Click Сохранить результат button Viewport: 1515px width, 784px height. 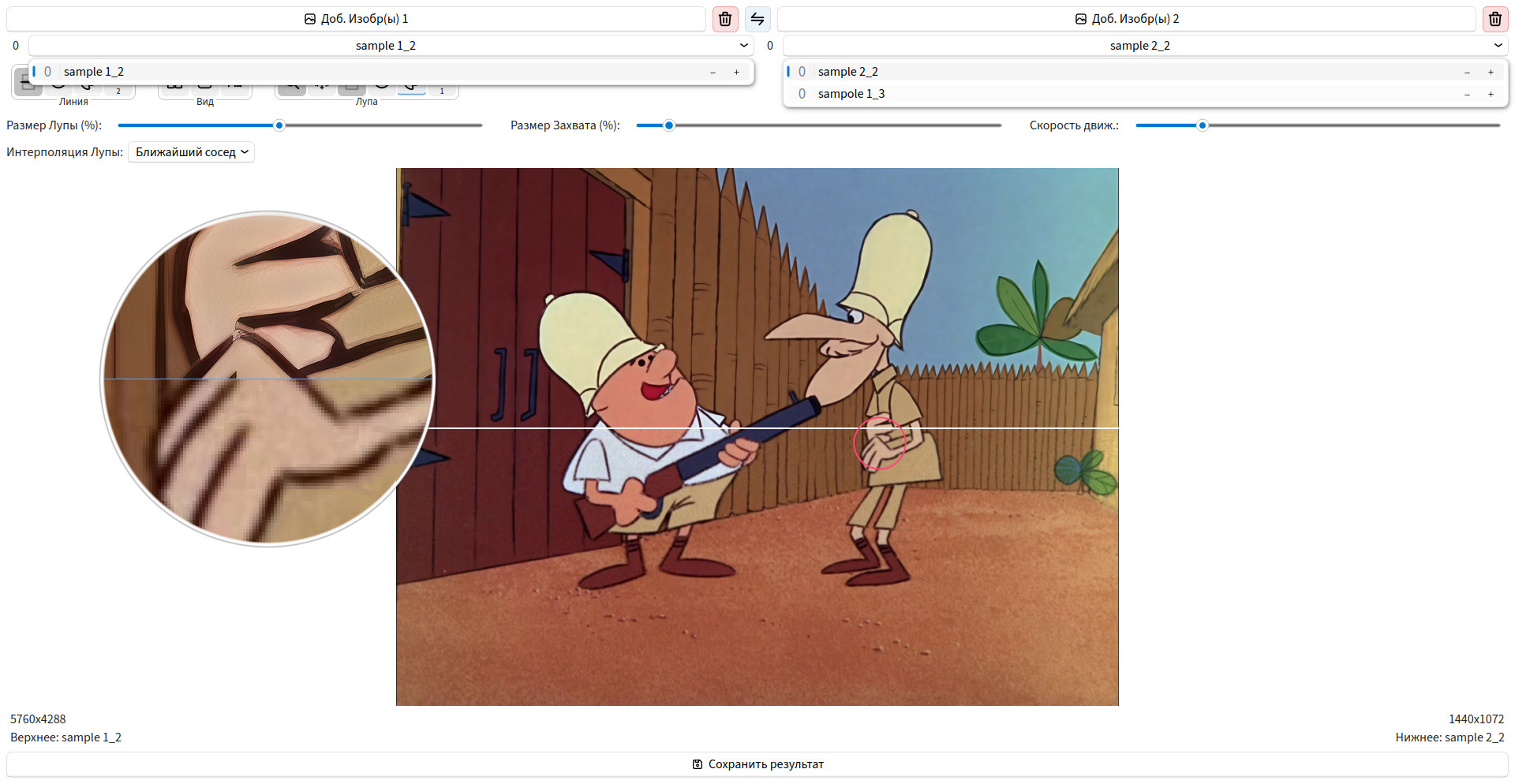click(757, 764)
